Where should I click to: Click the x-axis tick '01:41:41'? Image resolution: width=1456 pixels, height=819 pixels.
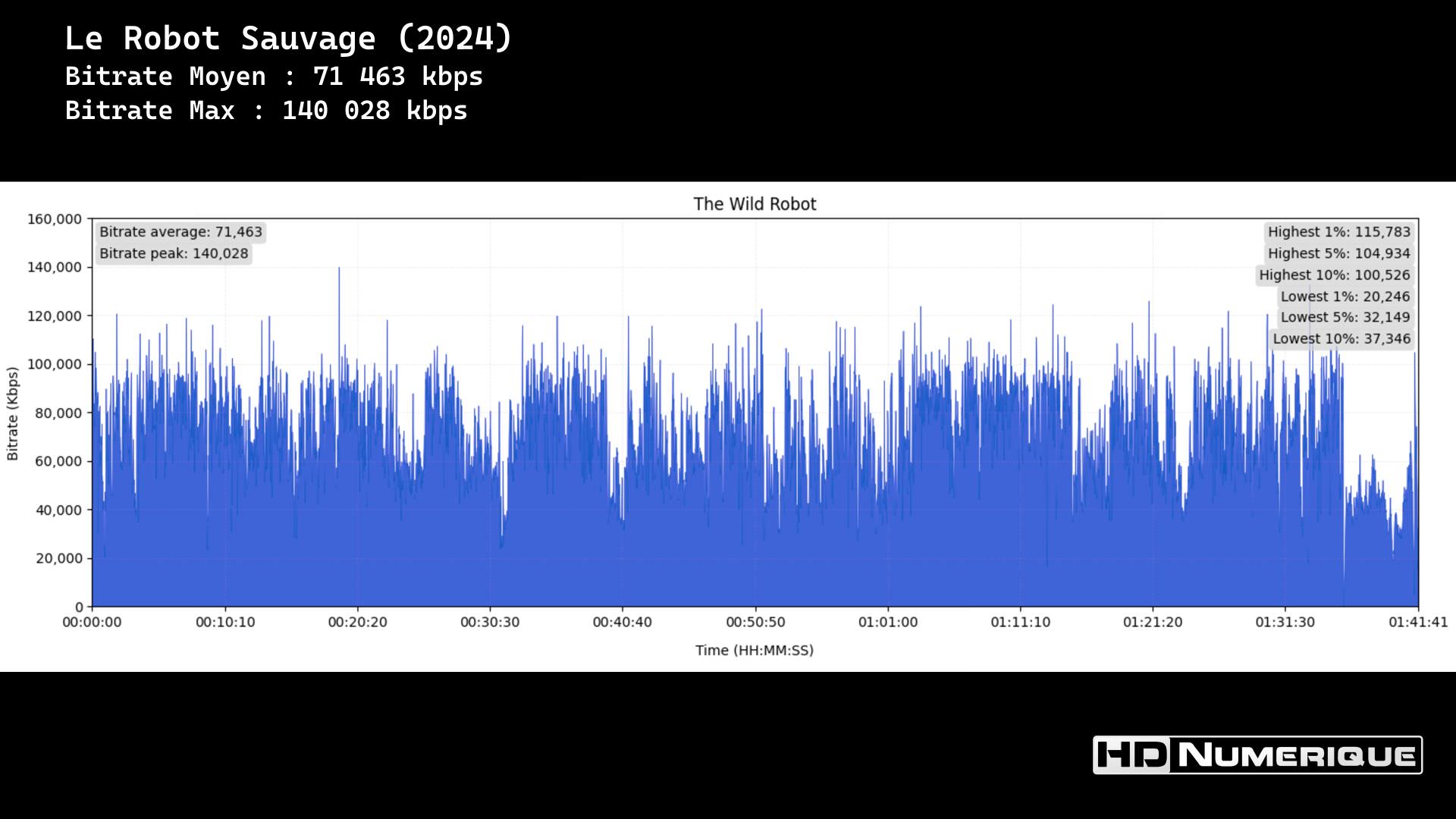[x=1418, y=622]
